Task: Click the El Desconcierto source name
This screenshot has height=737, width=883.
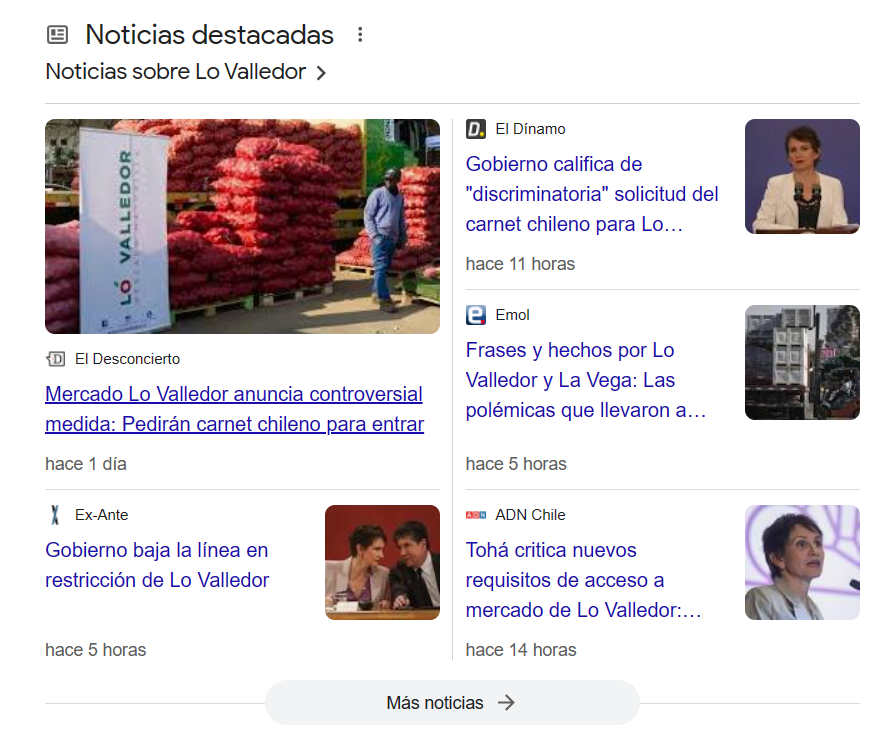Action: pyautogui.click(x=127, y=359)
